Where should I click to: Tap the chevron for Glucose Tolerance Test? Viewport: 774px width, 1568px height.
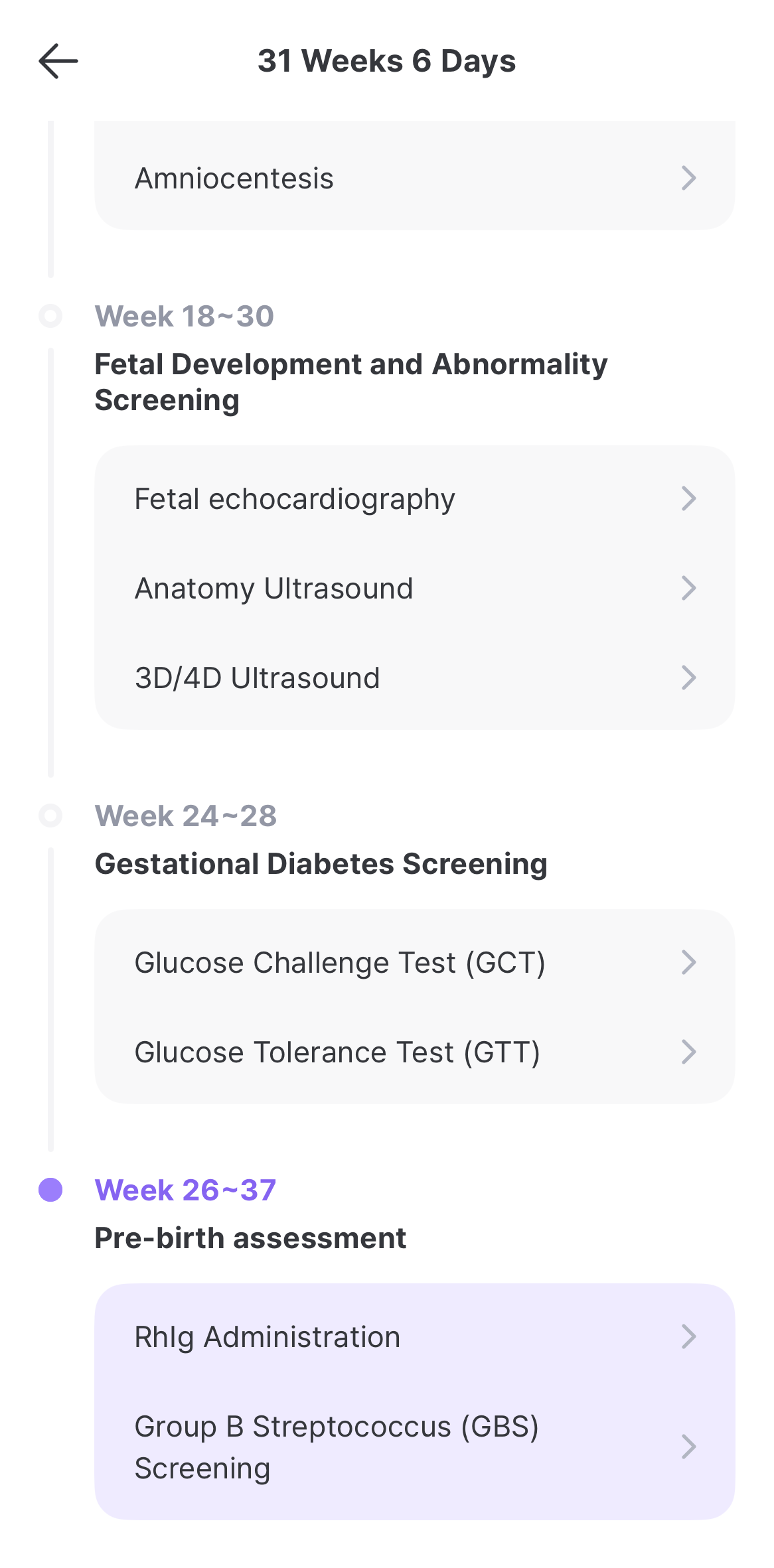pyautogui.click(x=689, y=1052)
